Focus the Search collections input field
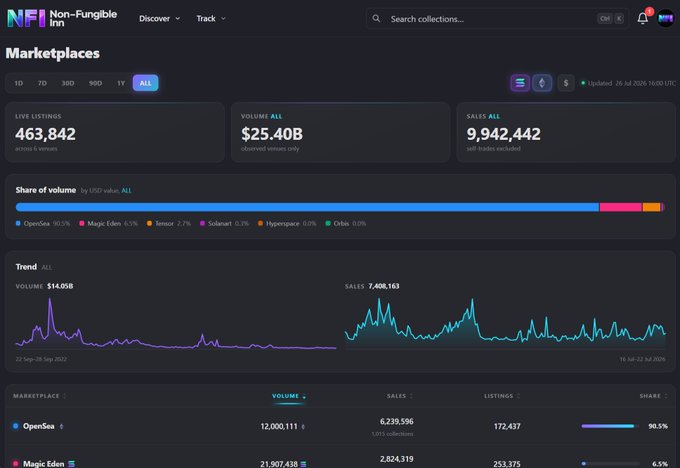This screenshot has width=680, height=468. tap(497, 19)
